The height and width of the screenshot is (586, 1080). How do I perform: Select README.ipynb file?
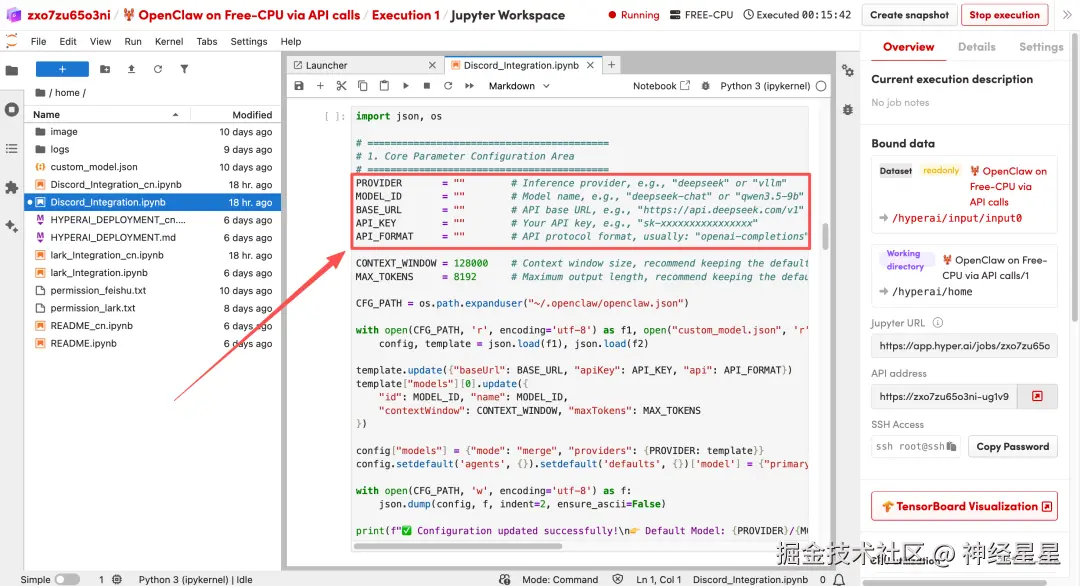tap(152, 343)
